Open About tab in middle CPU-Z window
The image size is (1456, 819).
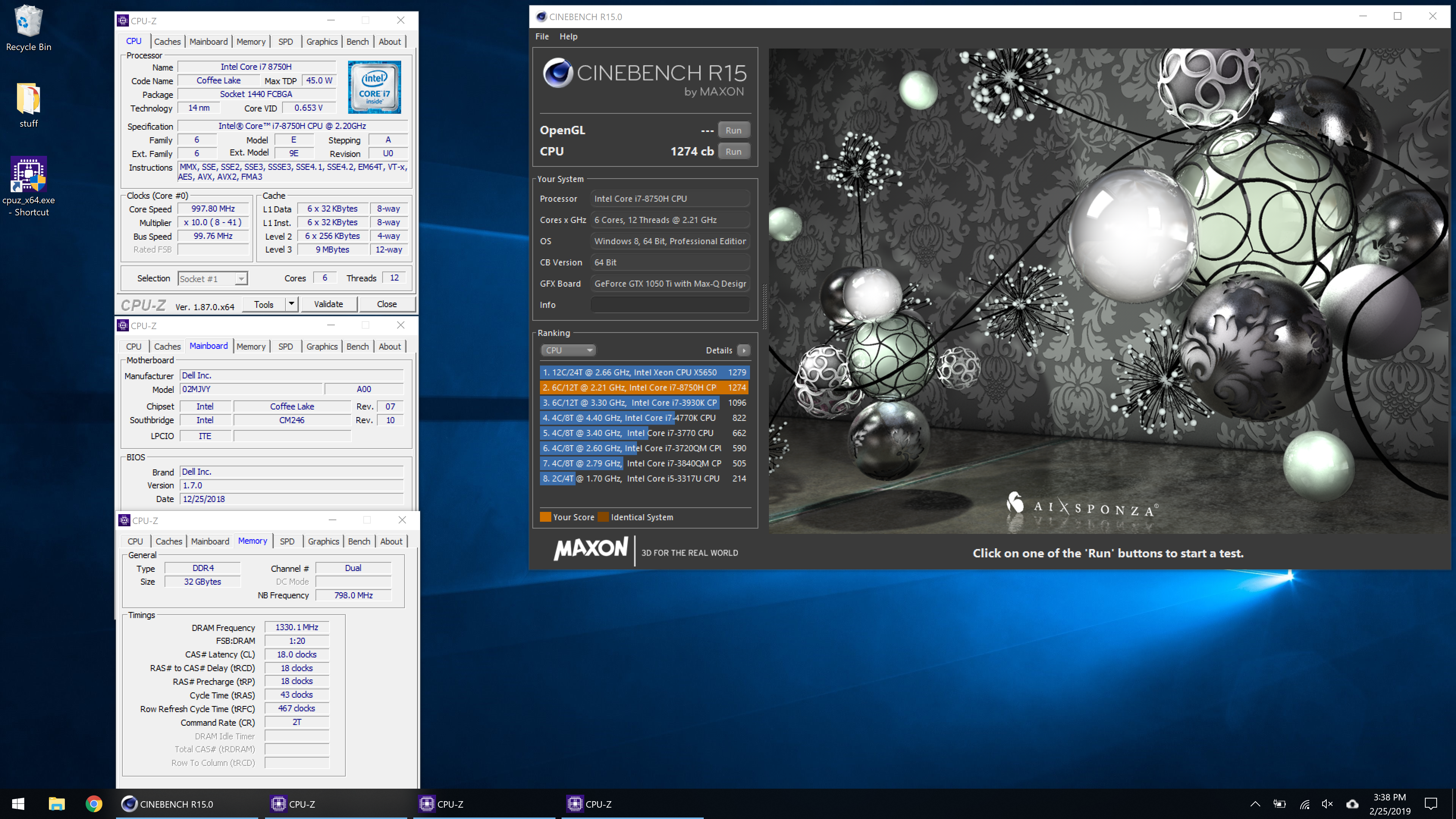pyautogui.click(x=389, y=347)
